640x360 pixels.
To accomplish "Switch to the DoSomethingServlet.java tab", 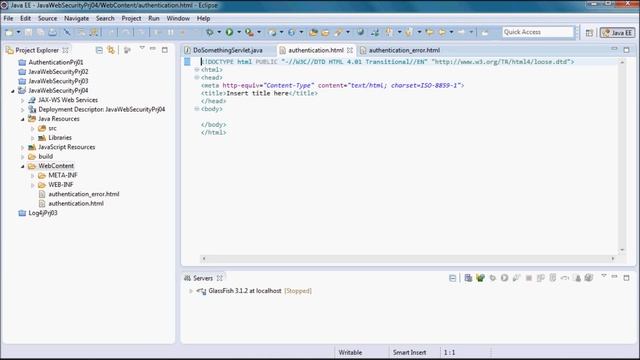I will 227,50.
